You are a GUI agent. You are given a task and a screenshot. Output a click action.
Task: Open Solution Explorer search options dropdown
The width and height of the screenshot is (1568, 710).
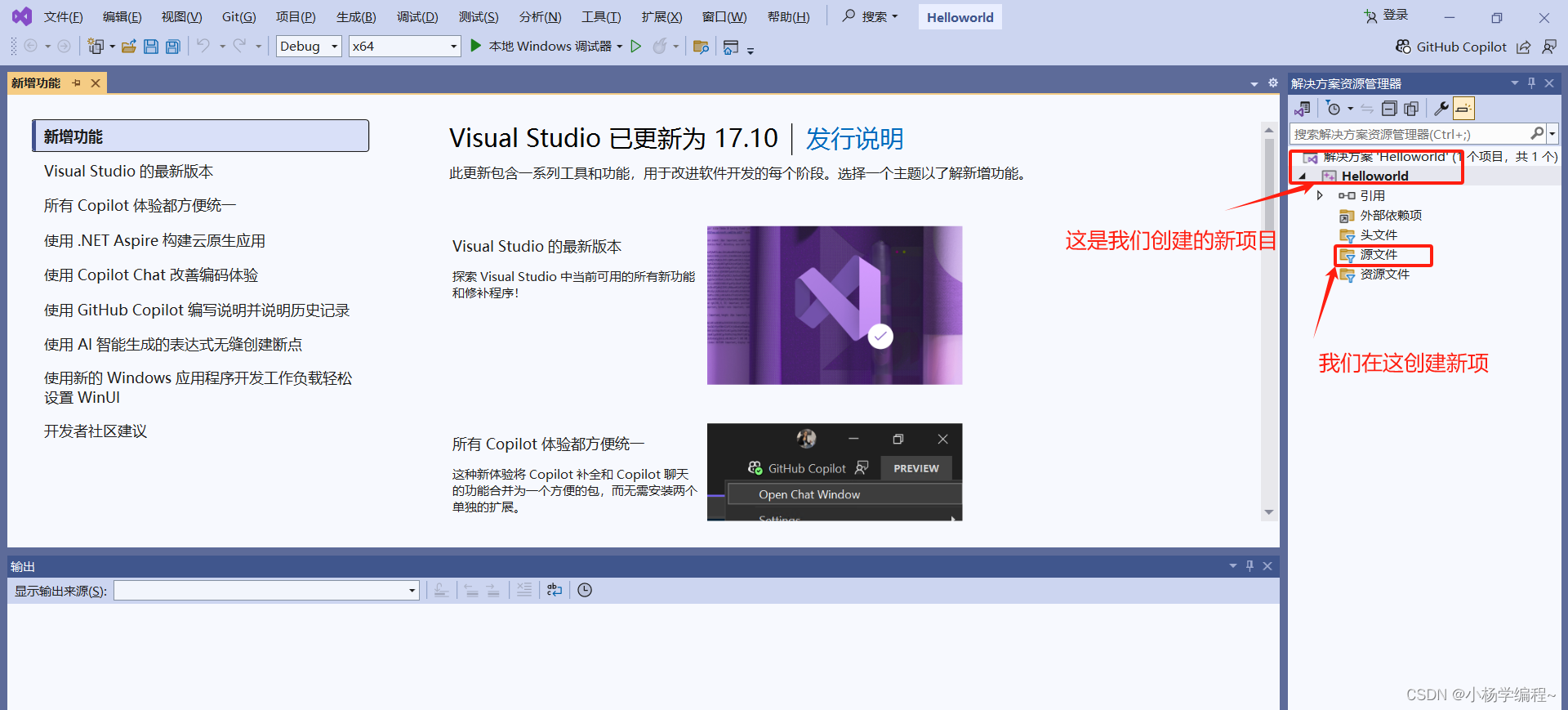point(1552,133)
